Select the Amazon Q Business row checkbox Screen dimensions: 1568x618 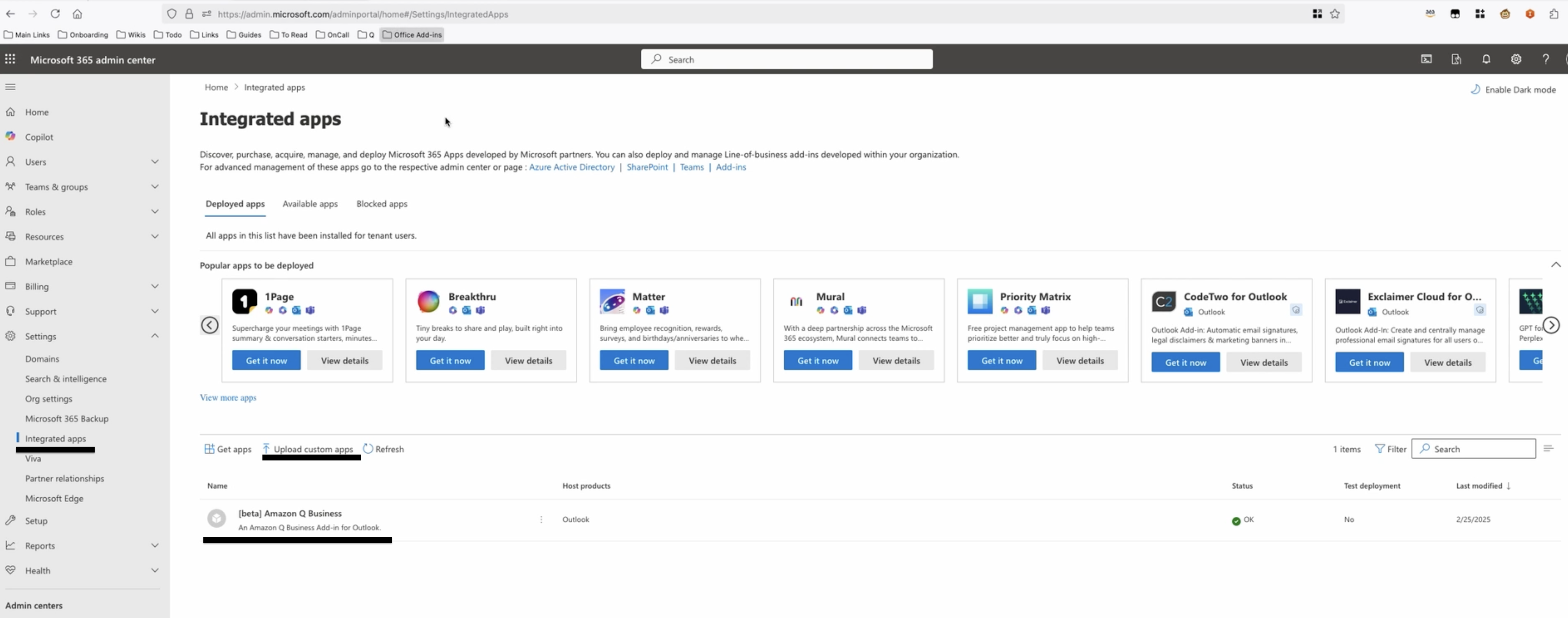tap(216, 518)
